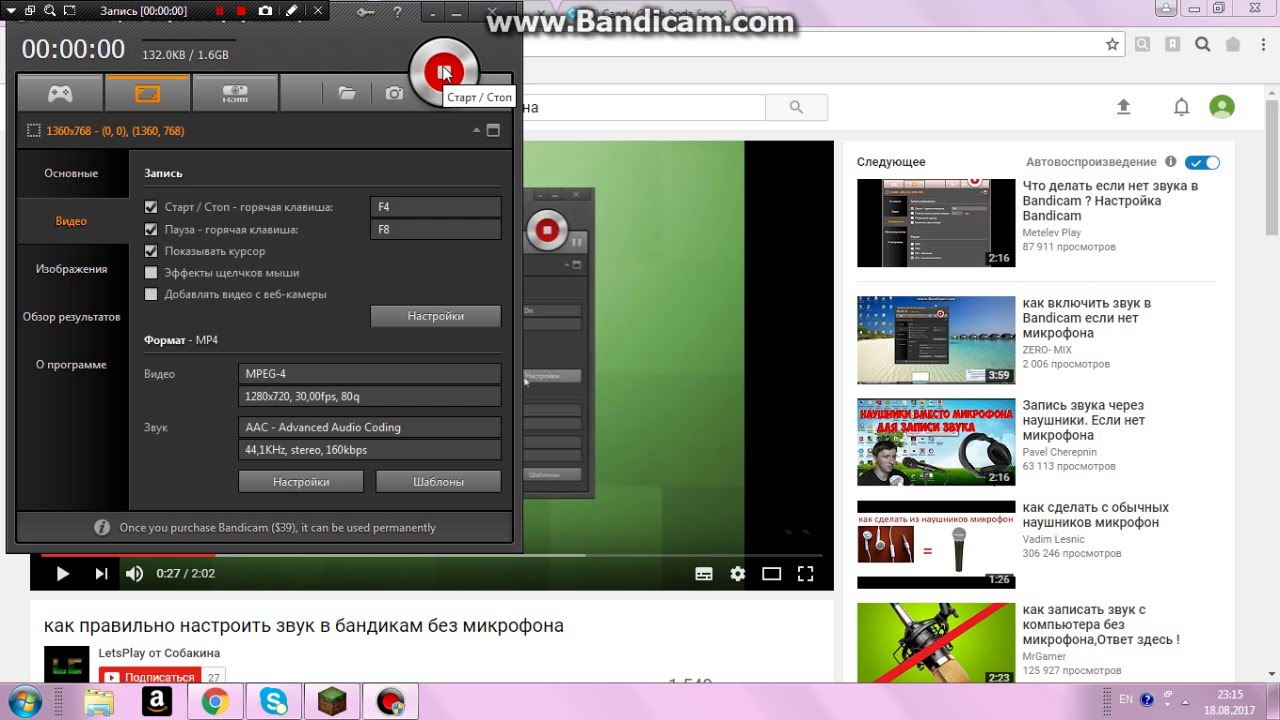Activate the pencil drawing tool in recording bar

click(291, 11)
